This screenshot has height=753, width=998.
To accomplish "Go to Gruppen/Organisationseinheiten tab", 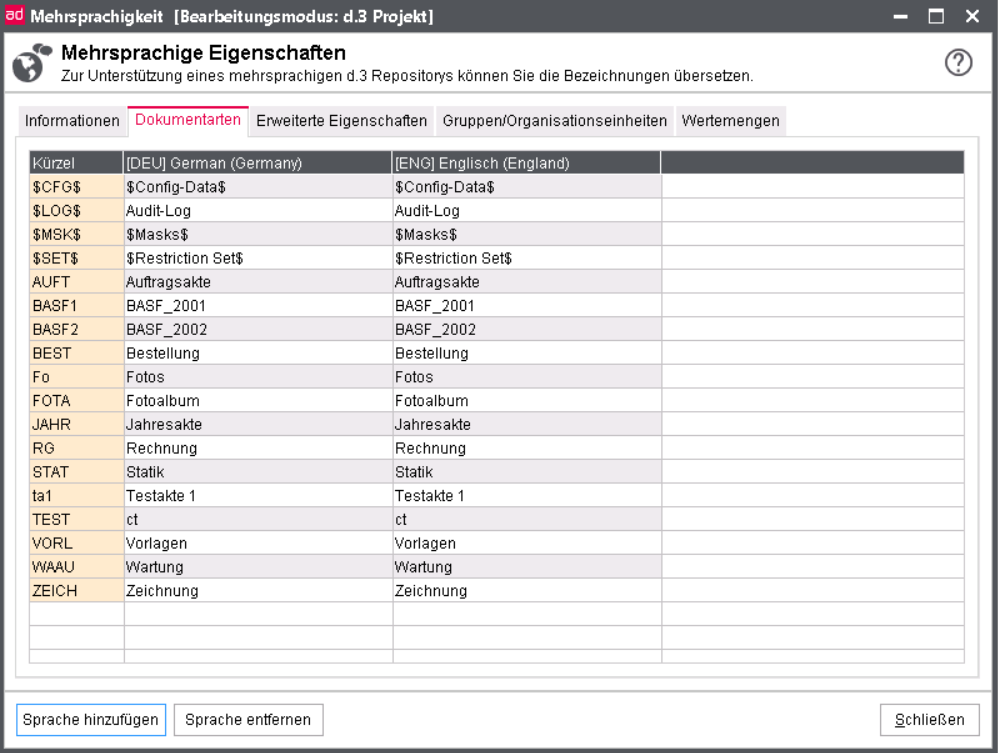I will [554, 121].
